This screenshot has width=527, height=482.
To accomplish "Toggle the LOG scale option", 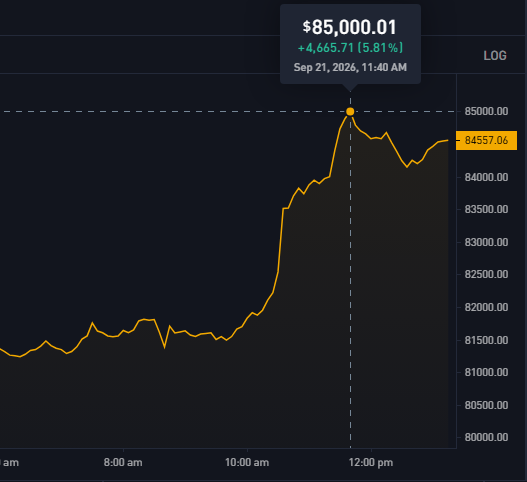I will (x=495, y=55).
